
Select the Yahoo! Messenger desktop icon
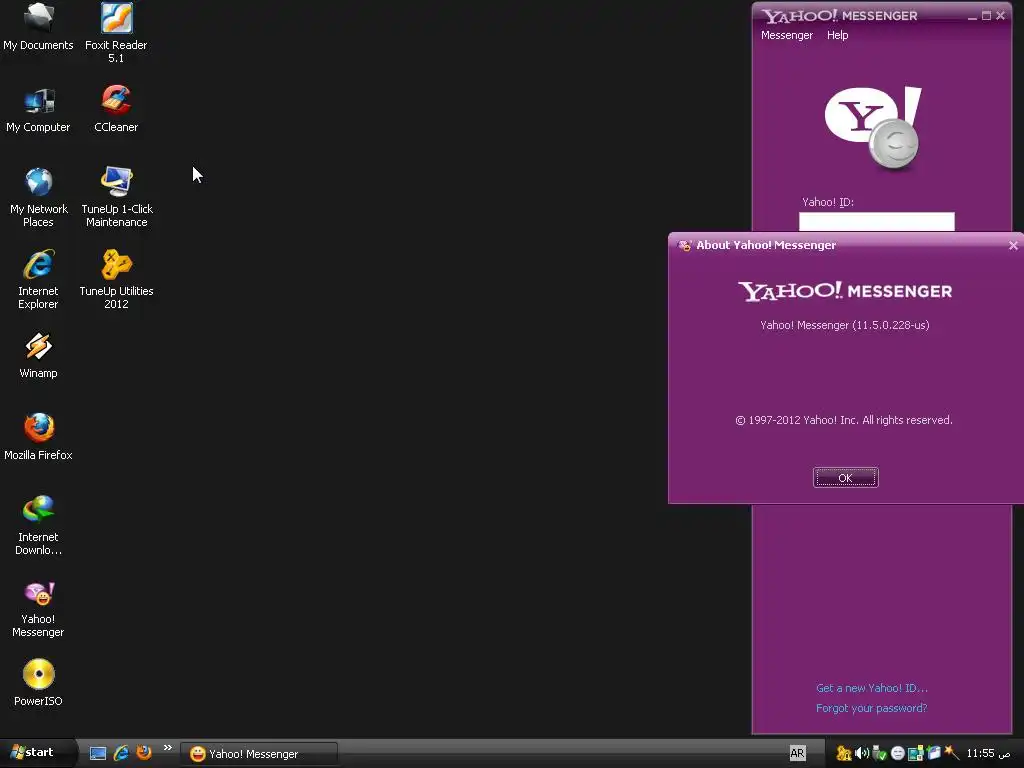click(x=38, y=609)
